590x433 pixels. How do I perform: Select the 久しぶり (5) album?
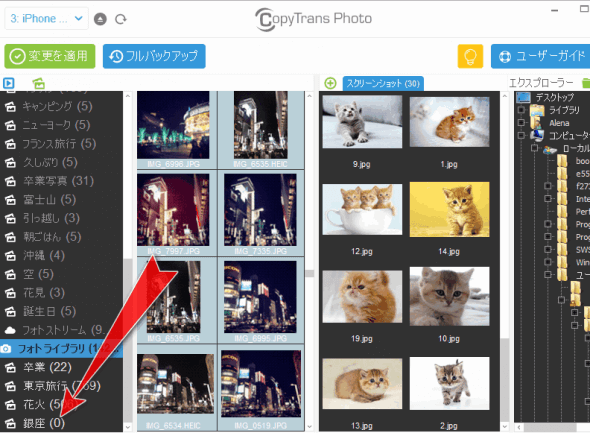(x=61, y=163)
